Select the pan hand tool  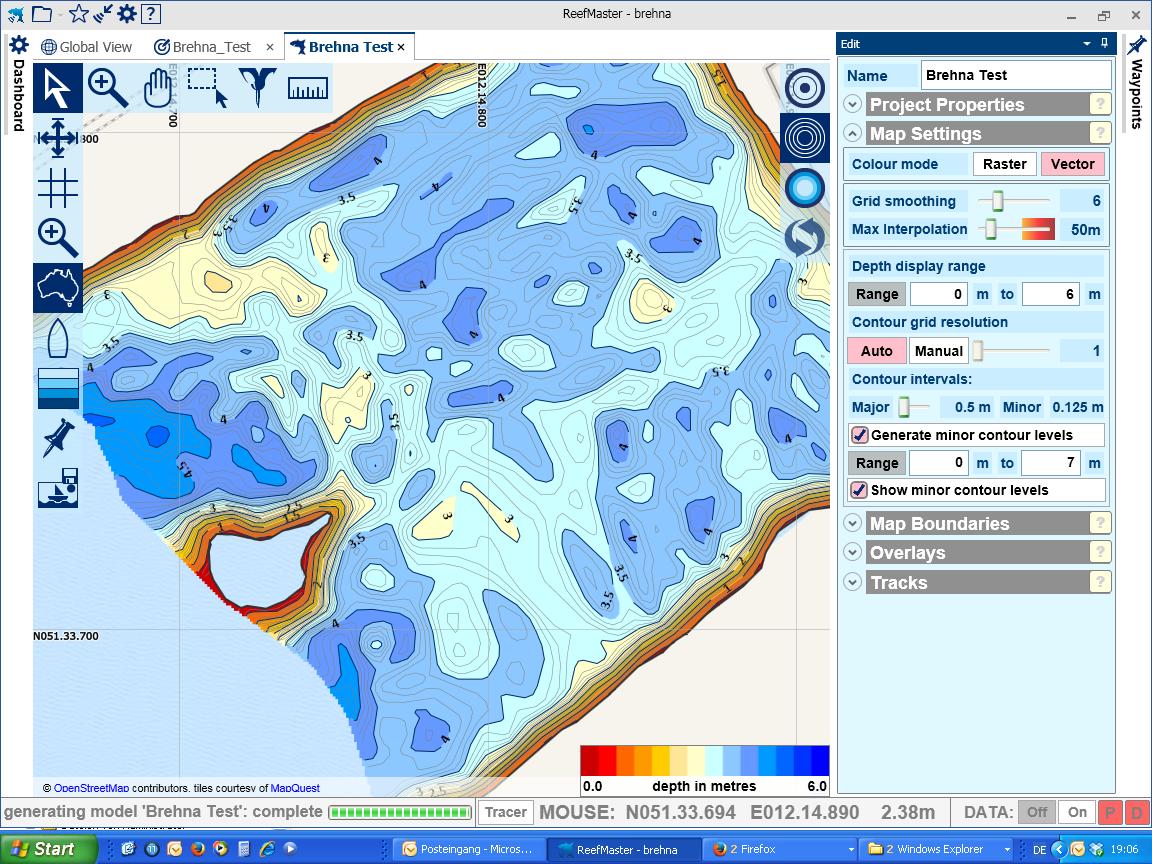(x=158, y=88)
